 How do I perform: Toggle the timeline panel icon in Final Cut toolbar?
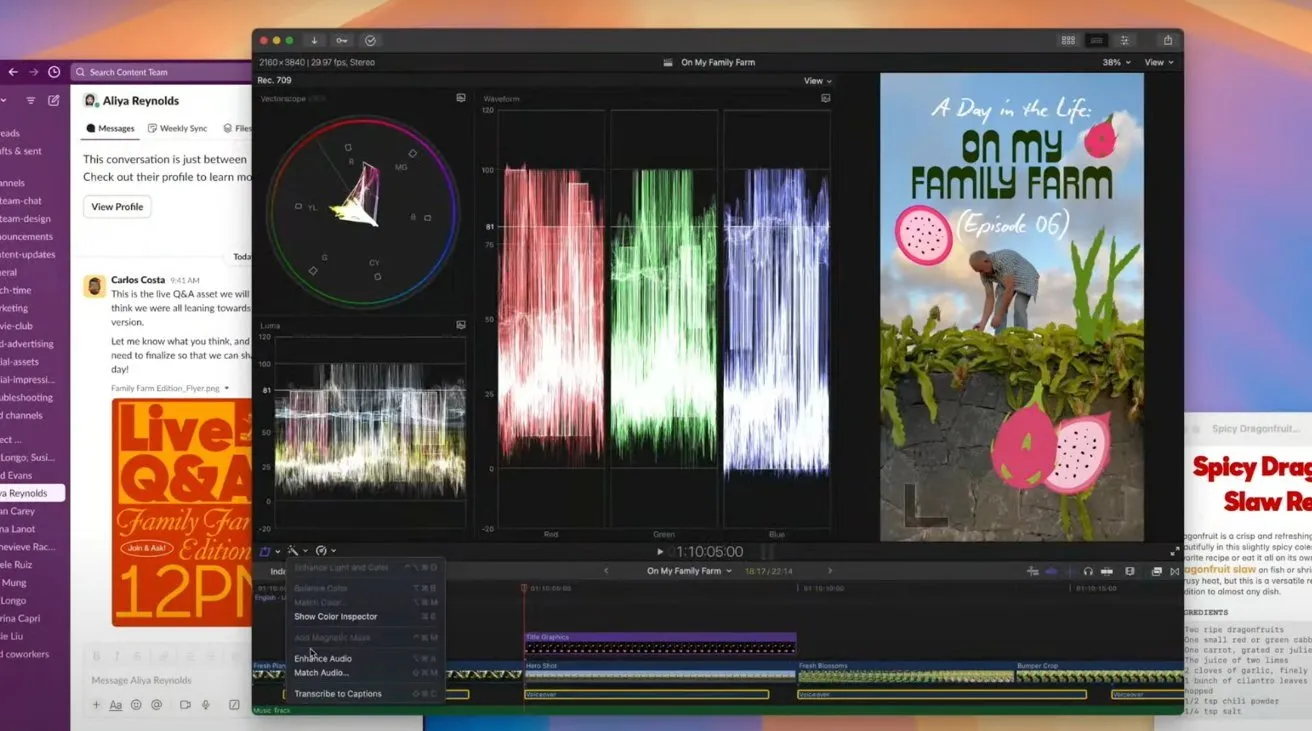tap(1097, 40)
